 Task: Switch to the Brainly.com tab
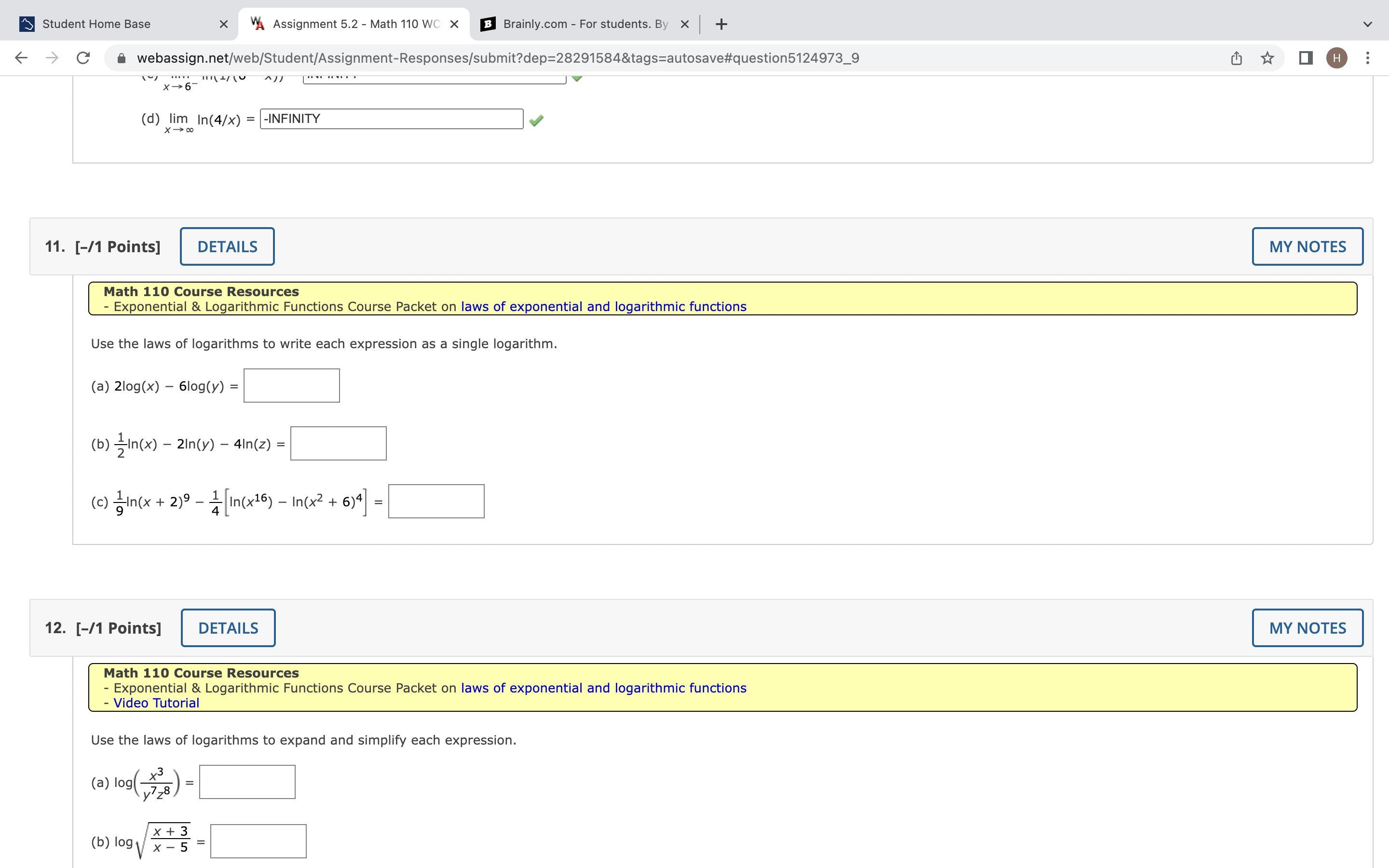[x=585, y=24]
